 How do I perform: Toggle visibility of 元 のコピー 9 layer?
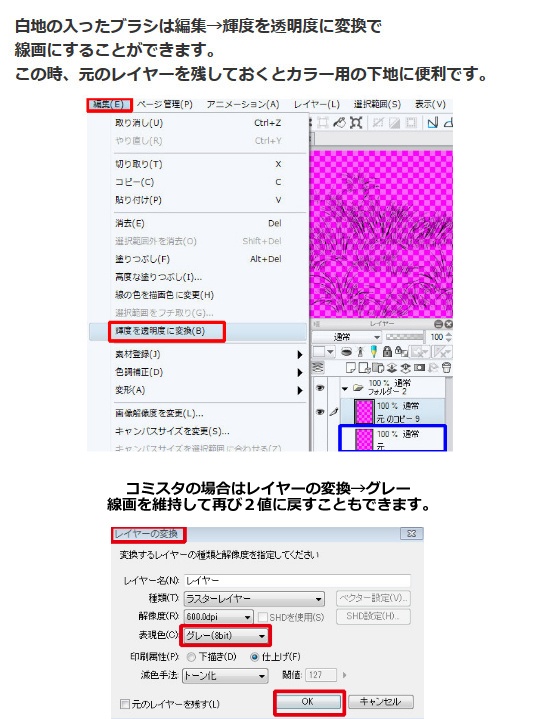320,412
